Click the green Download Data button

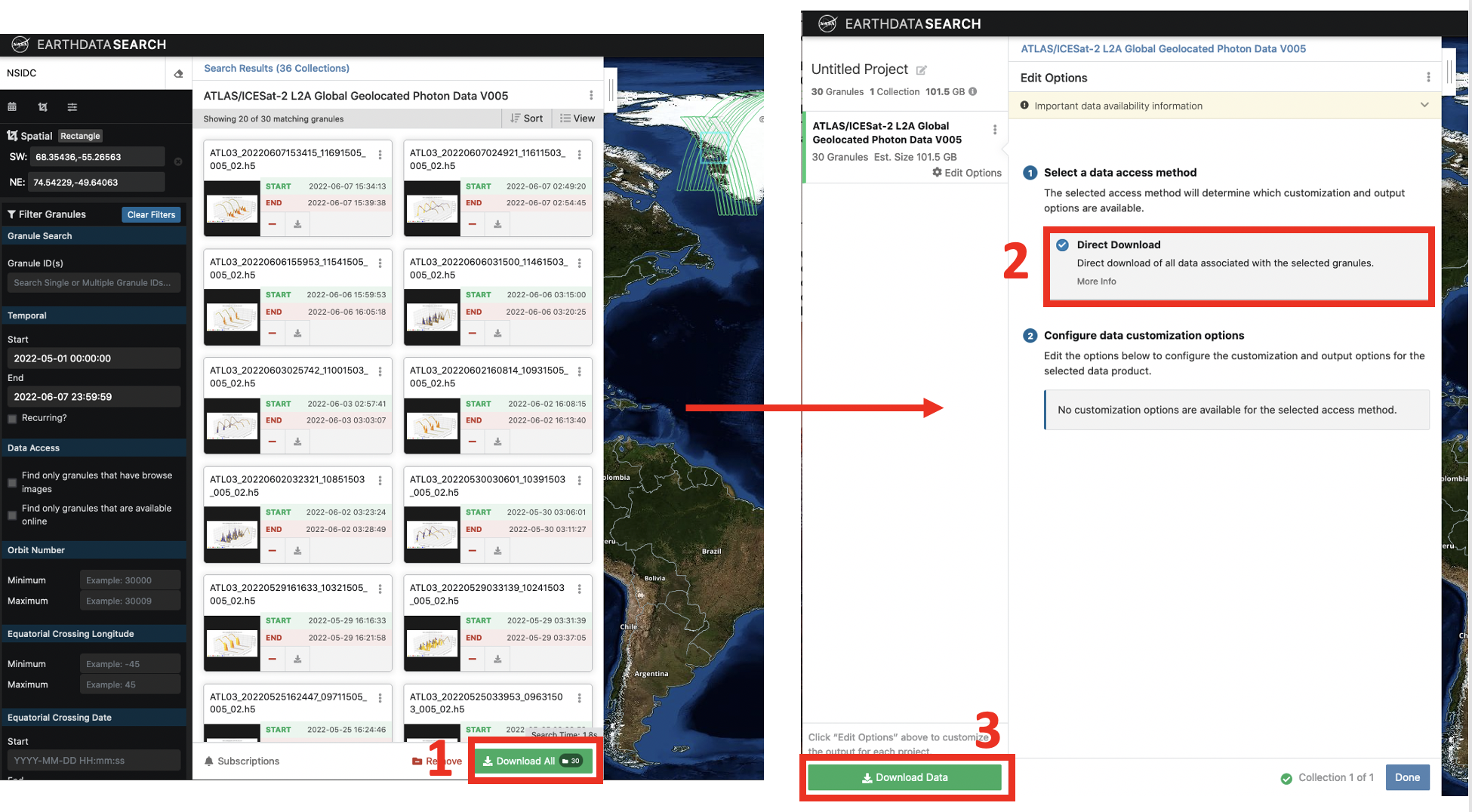point(904,777)
